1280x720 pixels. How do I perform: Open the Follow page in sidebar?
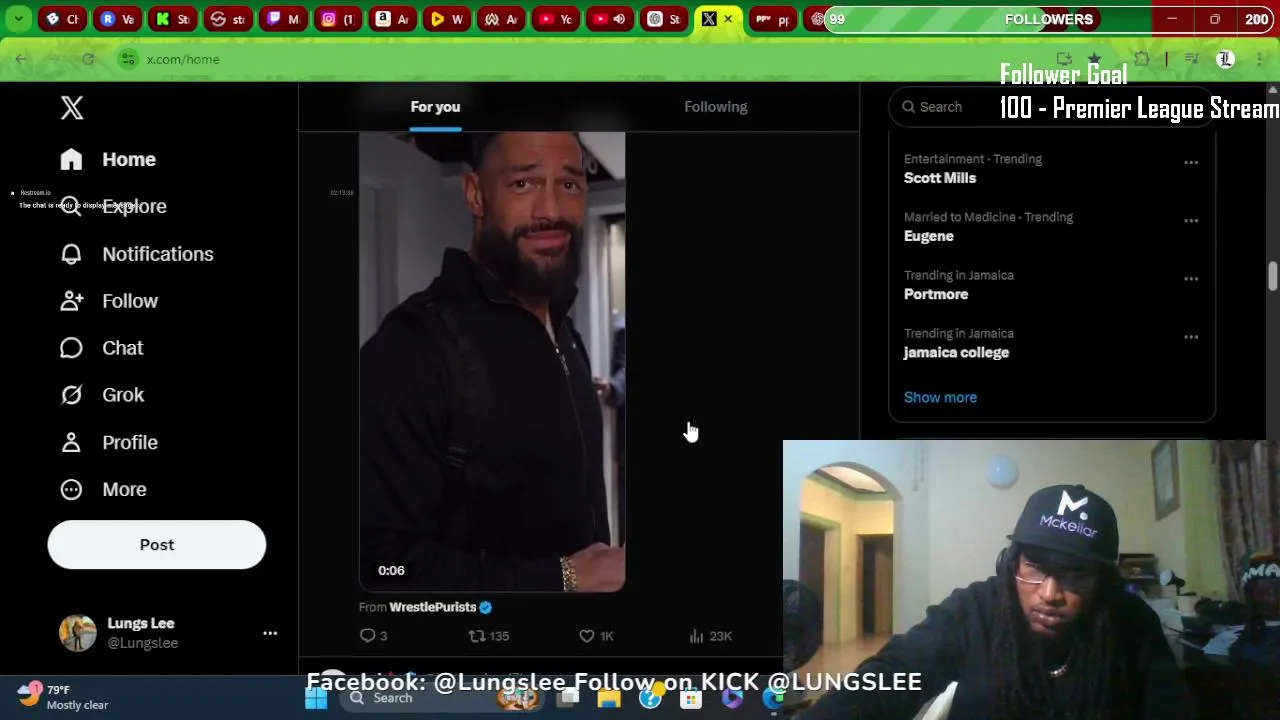pos(109,301)
